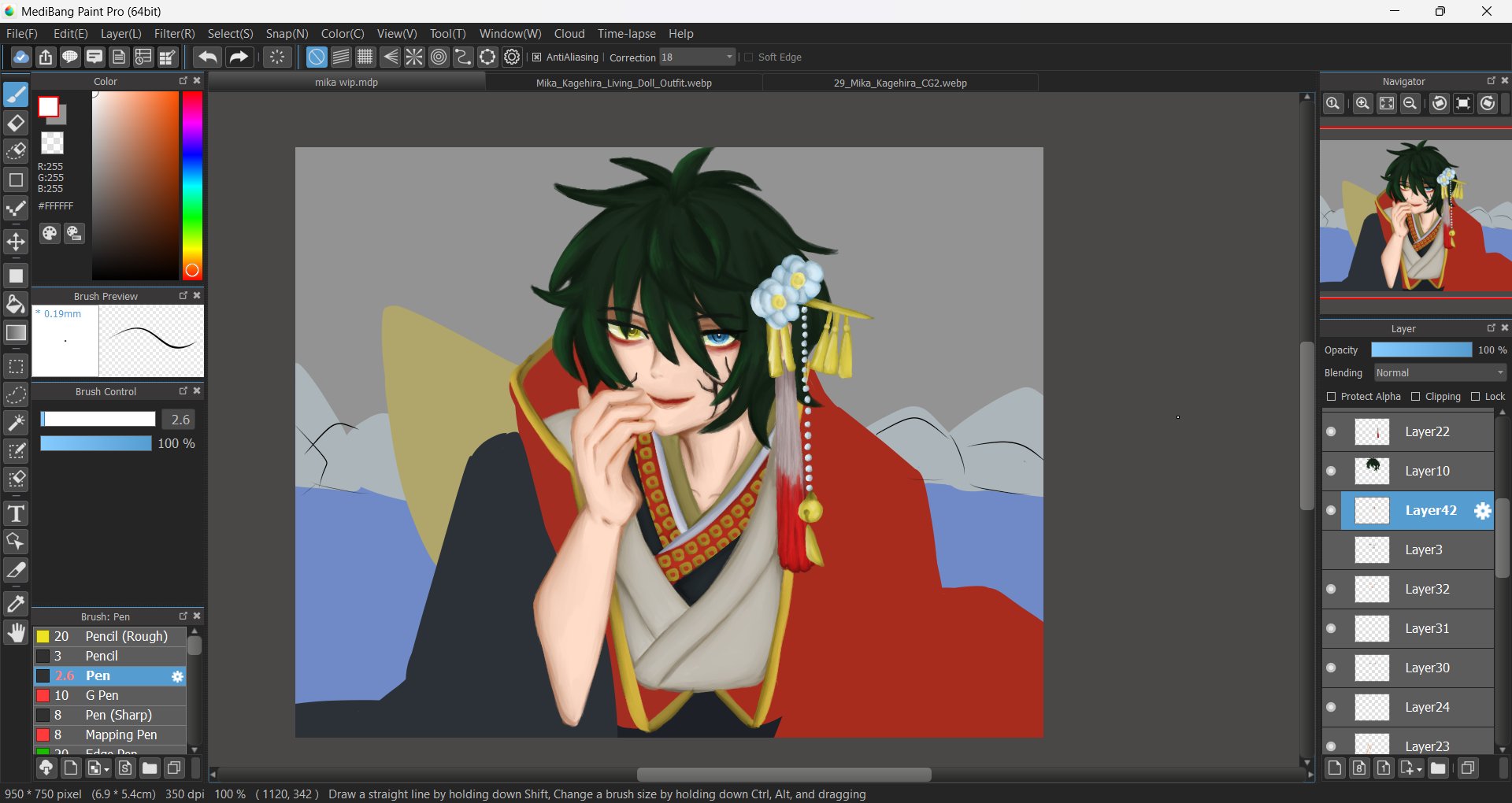
Task: Enable Clipping checkbox
Action: coord(1416,396)
